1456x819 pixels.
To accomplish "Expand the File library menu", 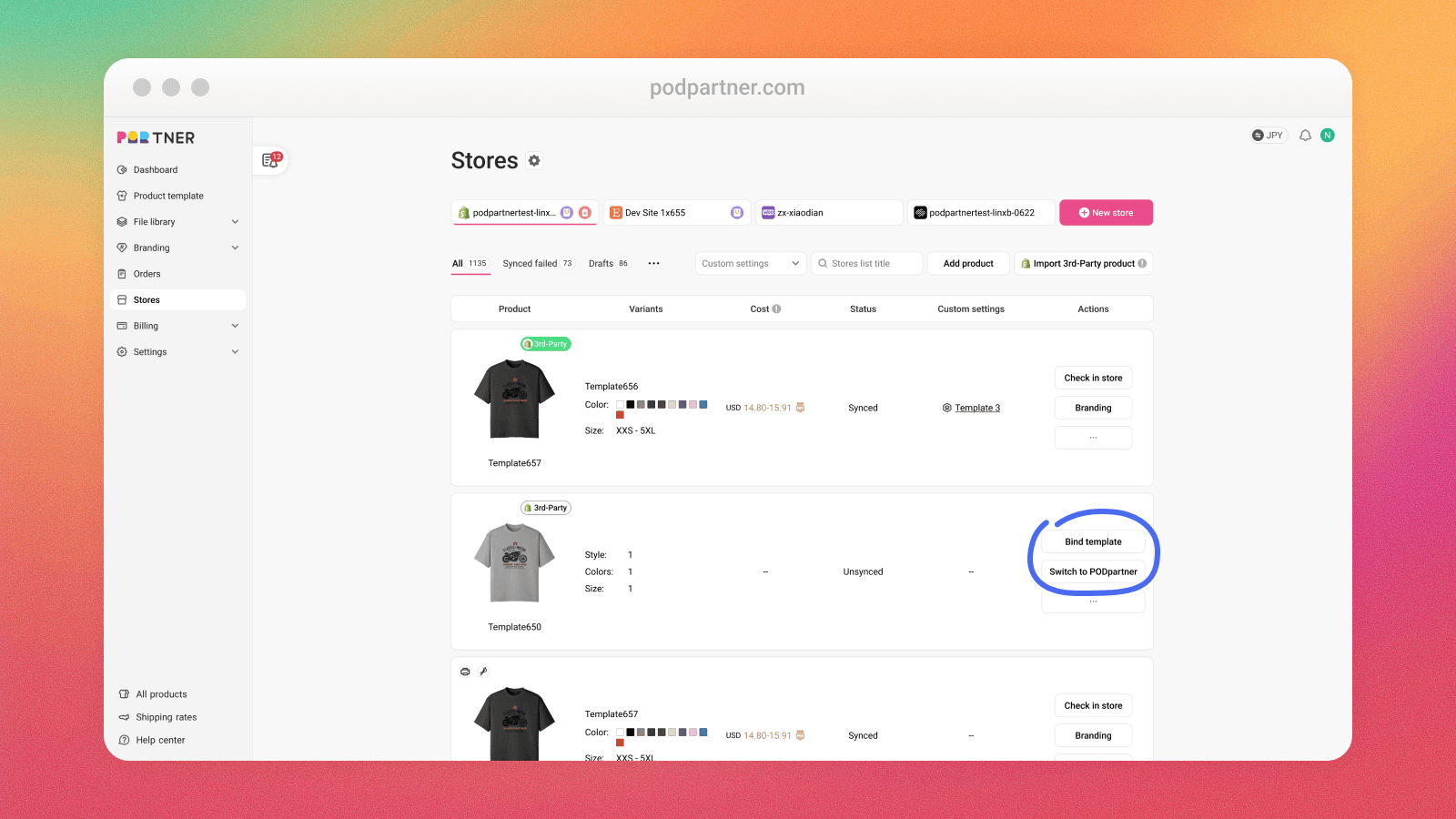I will click(x=178, y=221).
